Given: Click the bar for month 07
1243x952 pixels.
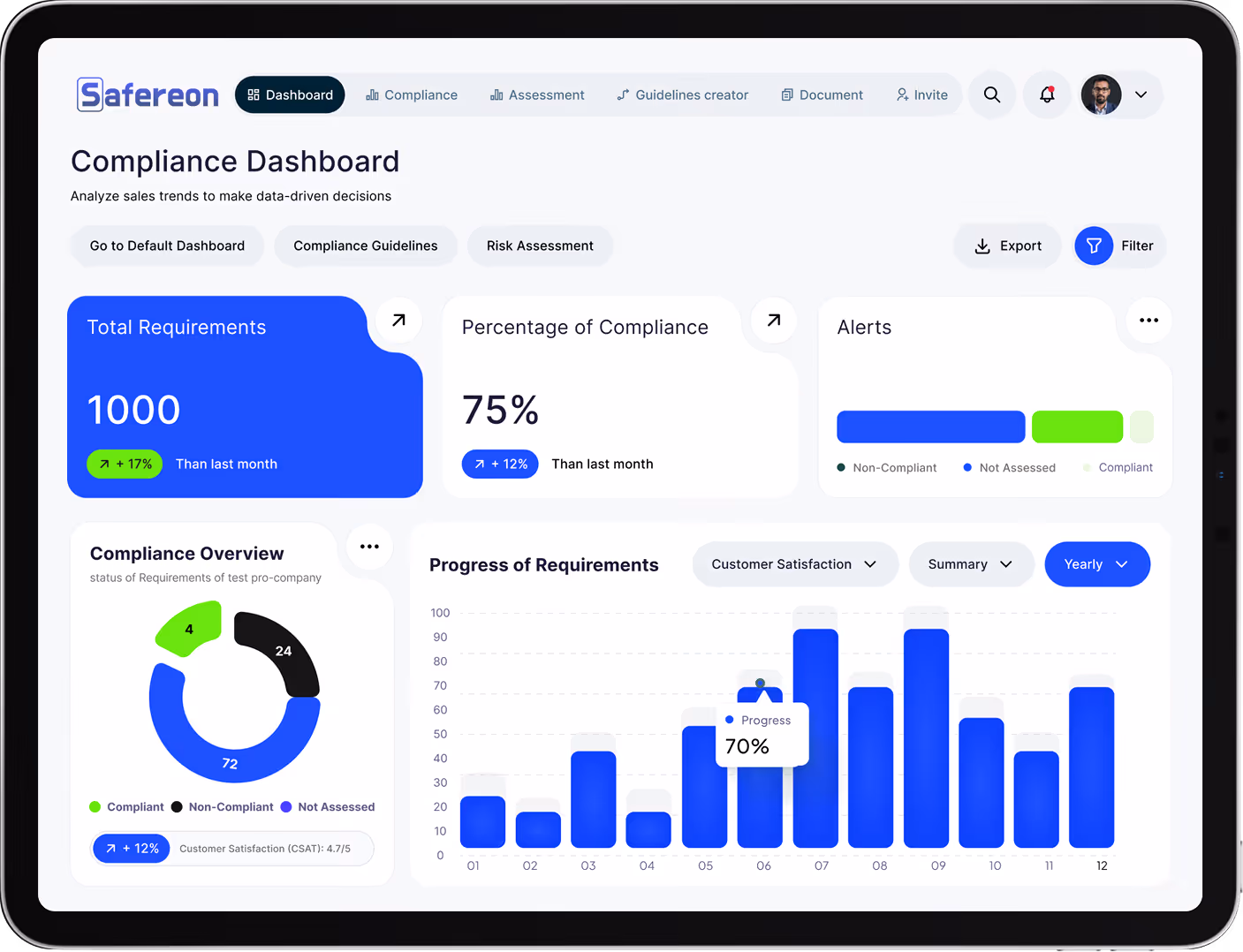Looking at the screenshot, I should pos(815,738).
